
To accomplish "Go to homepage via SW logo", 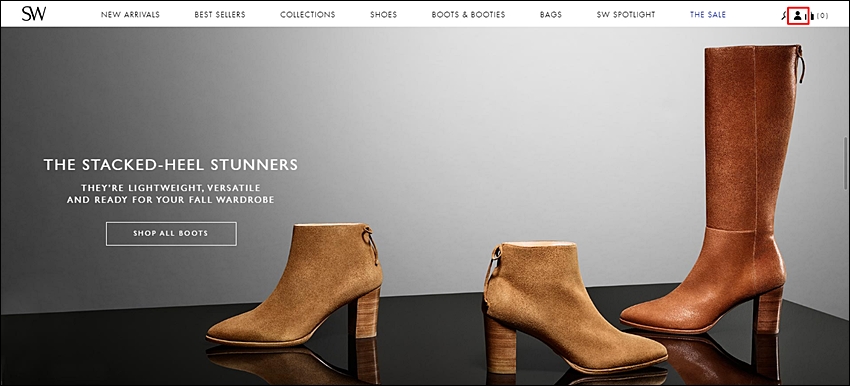I will (34, 14).
